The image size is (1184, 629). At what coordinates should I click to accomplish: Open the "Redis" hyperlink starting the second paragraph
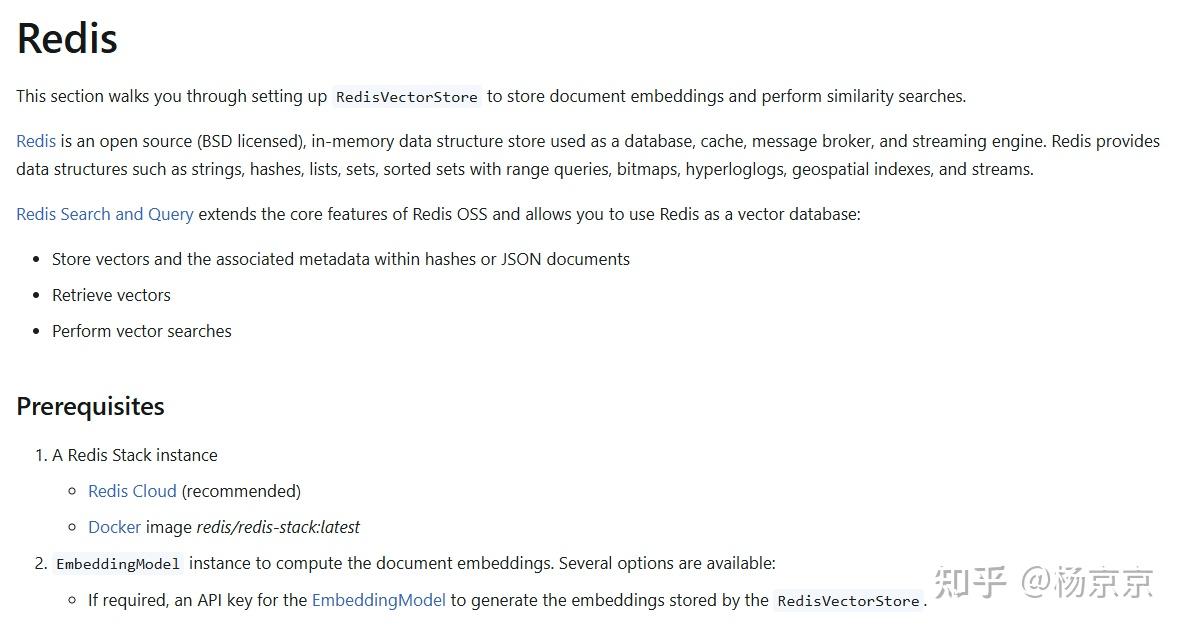[x=36, y=141]
